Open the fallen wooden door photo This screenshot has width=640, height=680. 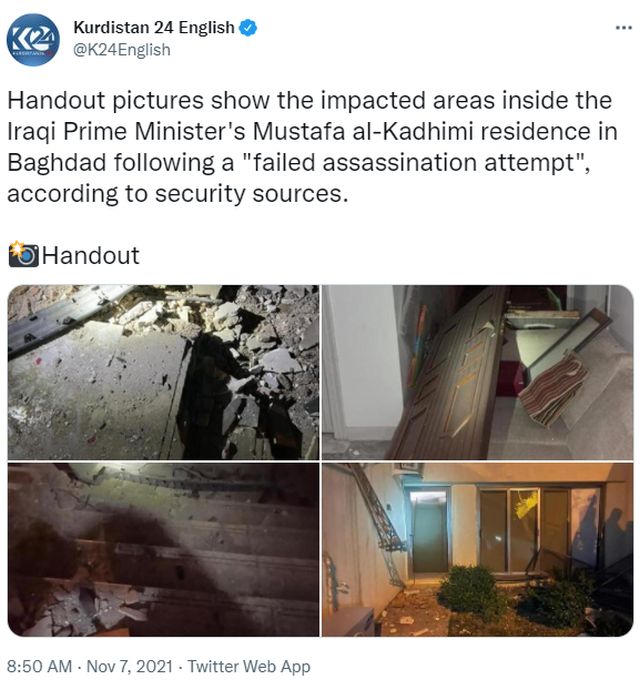tap(477, 372)
